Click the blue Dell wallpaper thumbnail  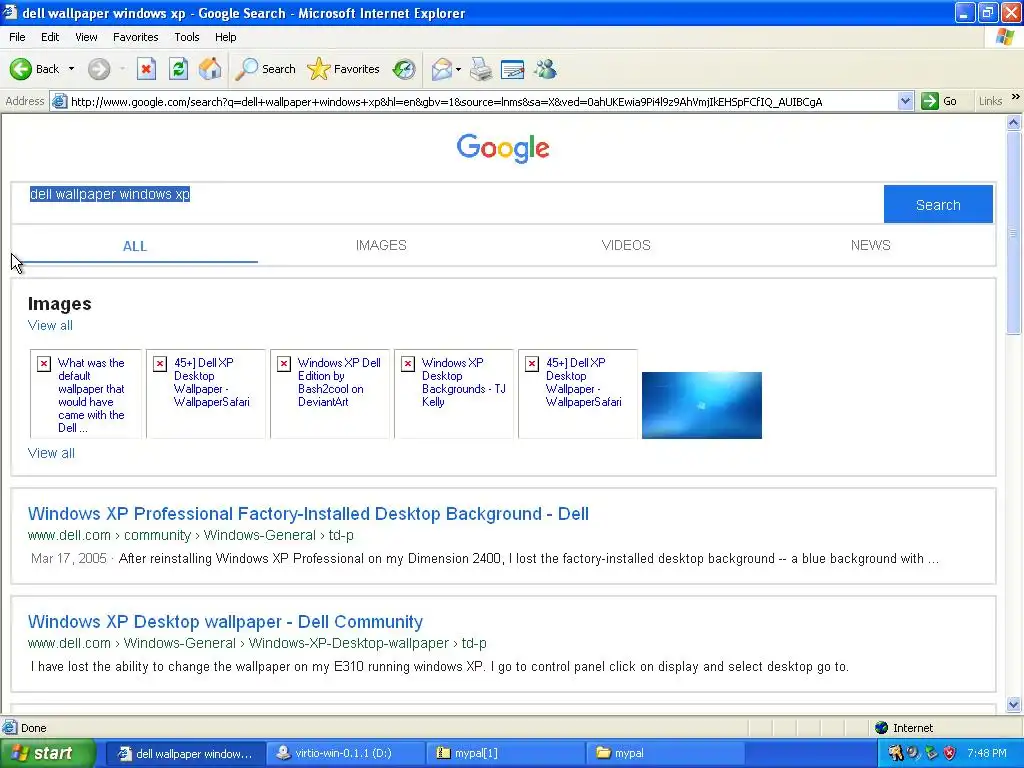point(701,405)
